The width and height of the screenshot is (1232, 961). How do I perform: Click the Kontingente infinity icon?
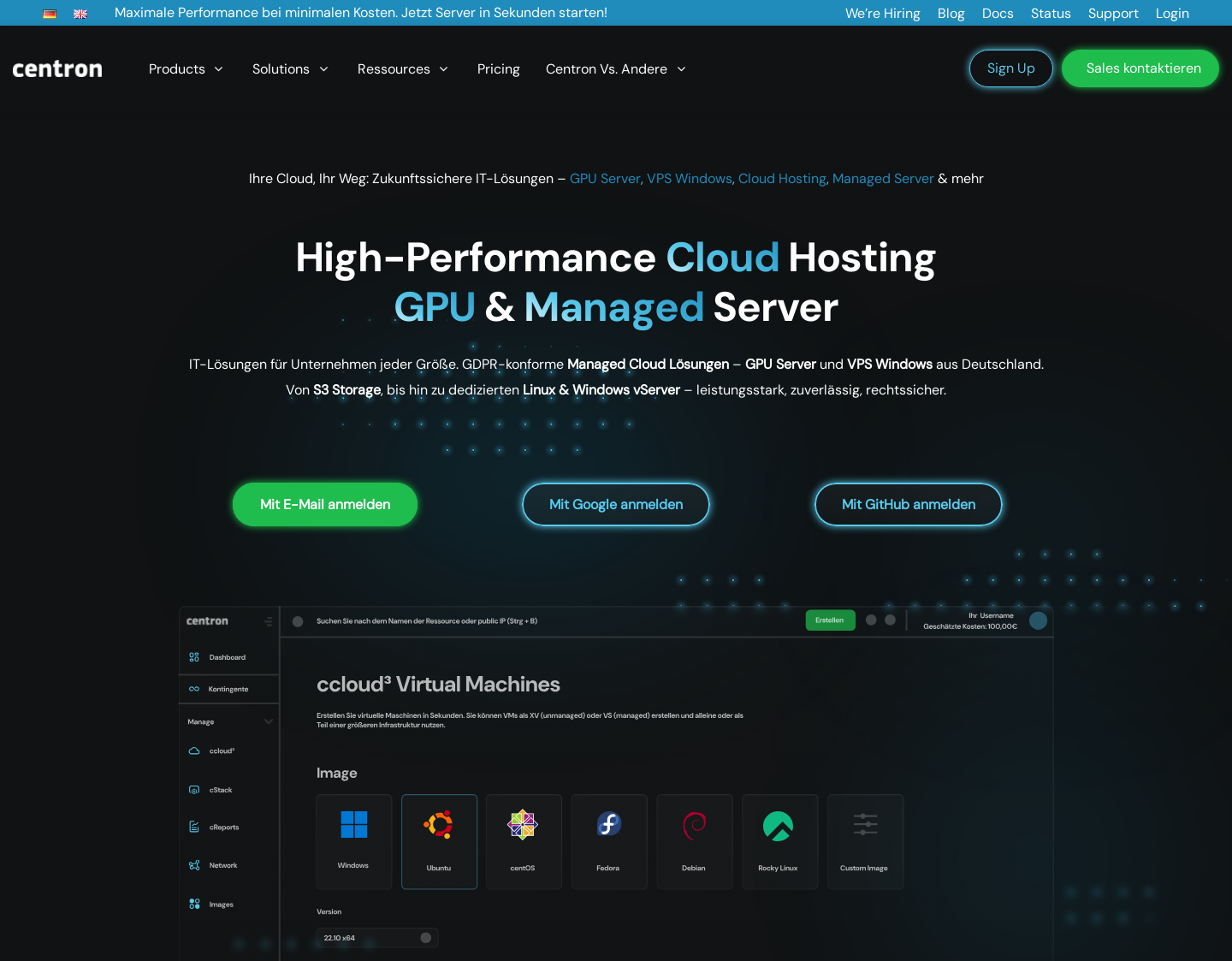(x=194, y=689)
